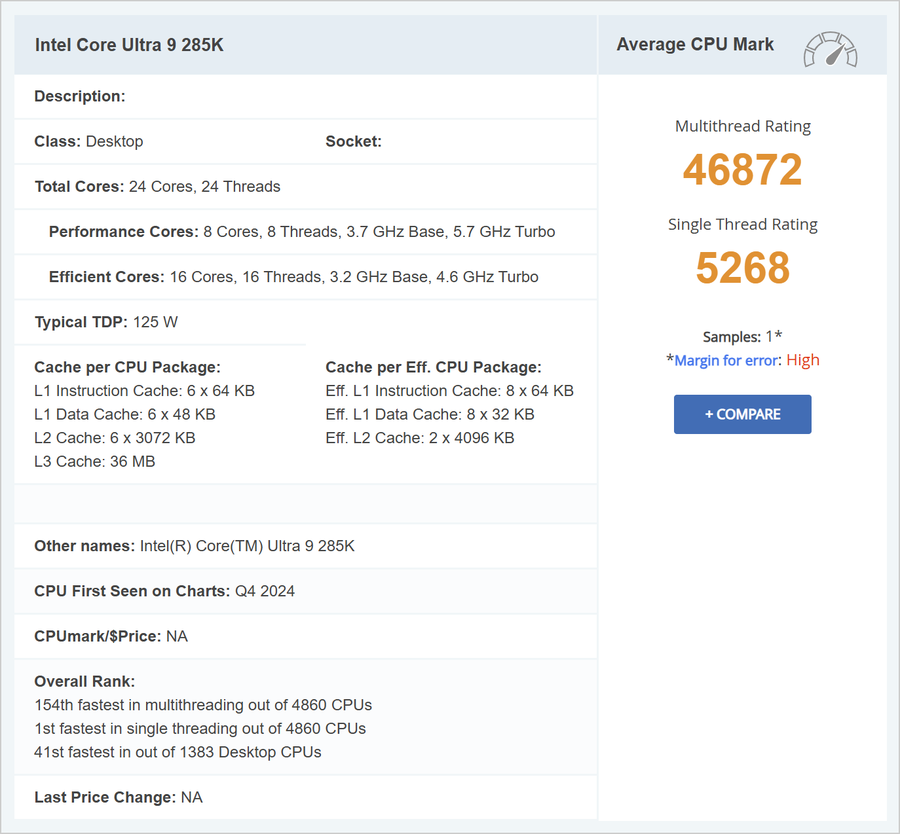900x834 pixels.
Task: Click the Average CPU Mark heading
Action: (x=695, y=44)
